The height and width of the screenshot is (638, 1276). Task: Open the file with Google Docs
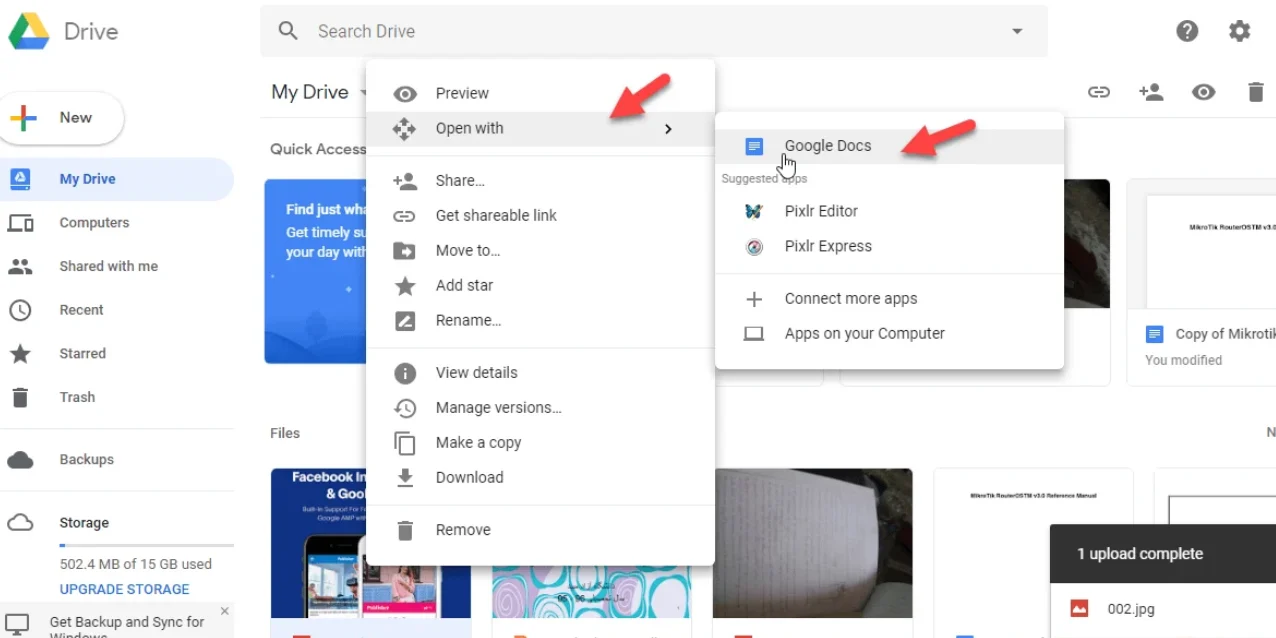tap(827, 146)
